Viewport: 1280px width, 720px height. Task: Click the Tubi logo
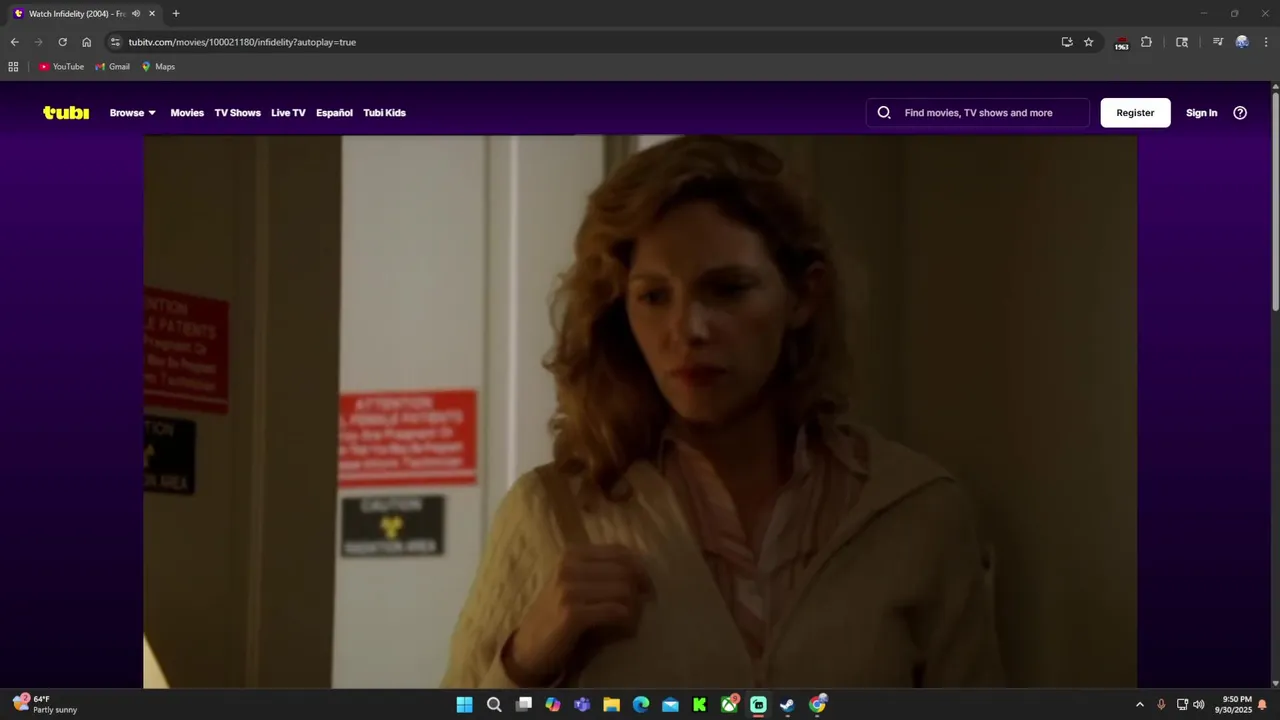[66, 113]
